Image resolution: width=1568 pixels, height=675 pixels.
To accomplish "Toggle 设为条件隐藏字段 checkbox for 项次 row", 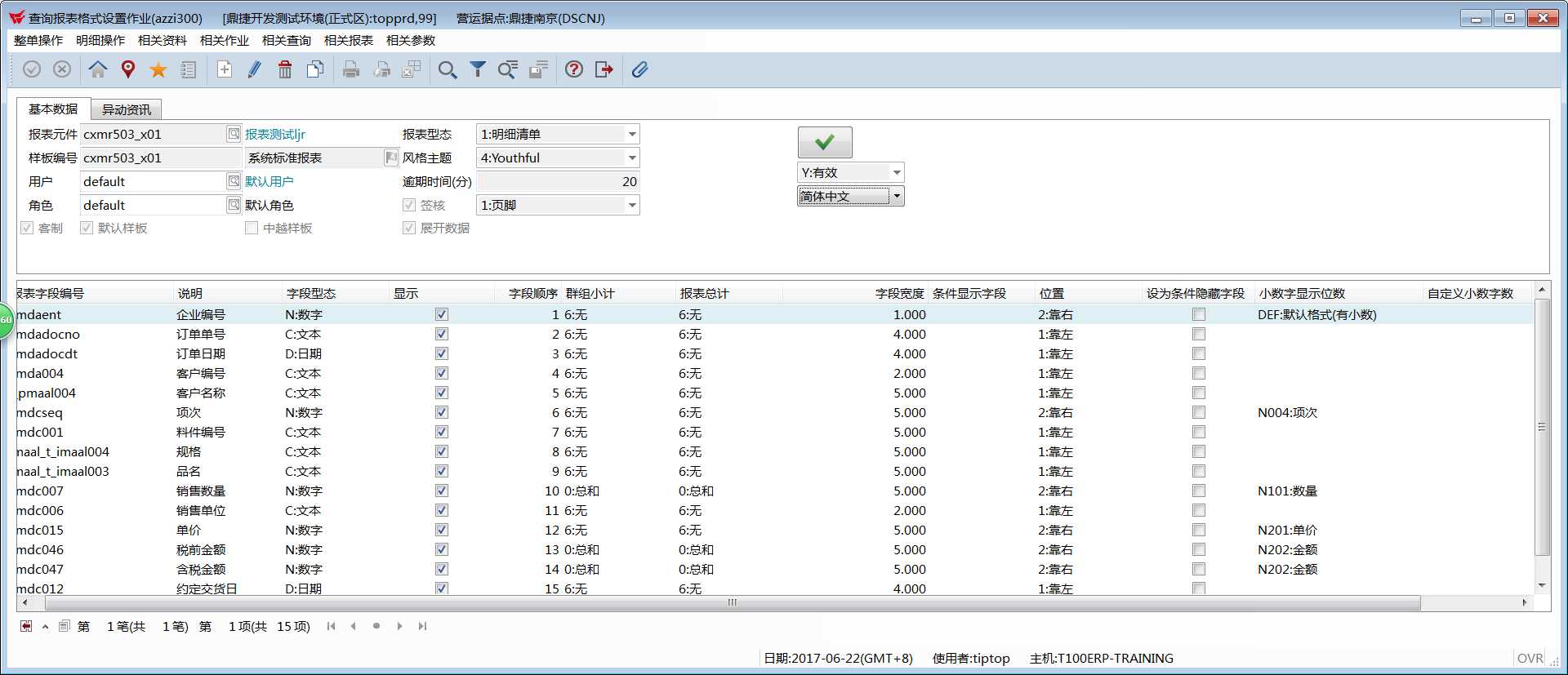I will point(1199,412).
